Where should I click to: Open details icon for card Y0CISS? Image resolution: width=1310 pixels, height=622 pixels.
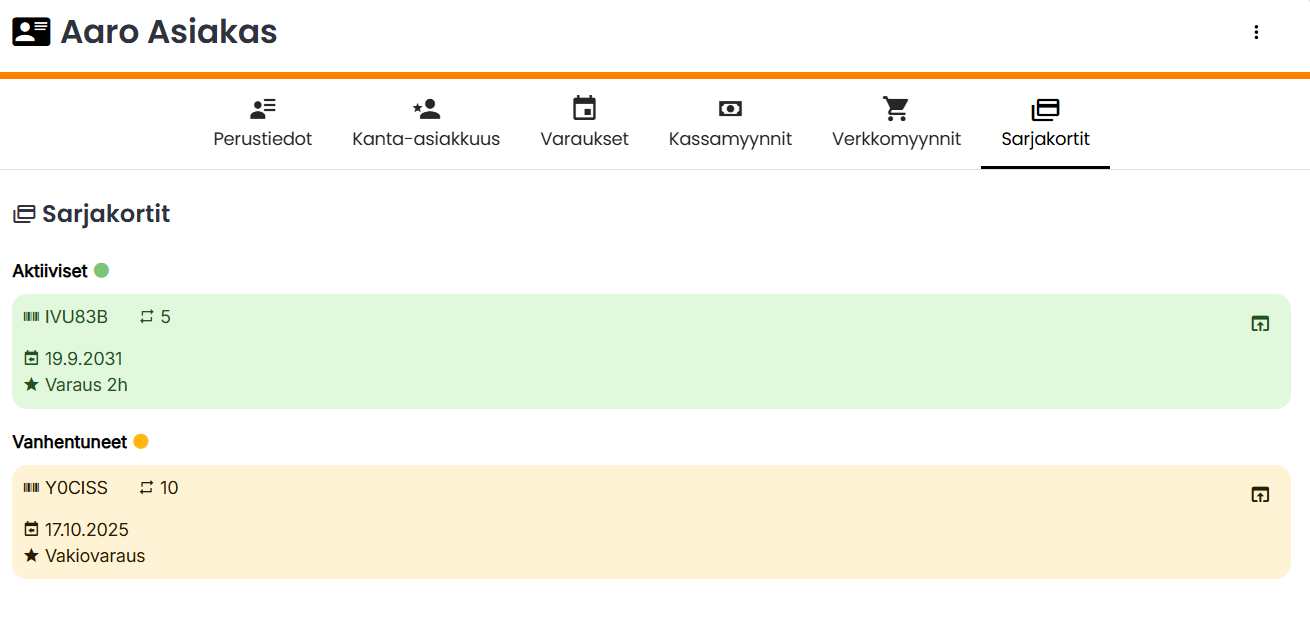(x=1260, y=494)
